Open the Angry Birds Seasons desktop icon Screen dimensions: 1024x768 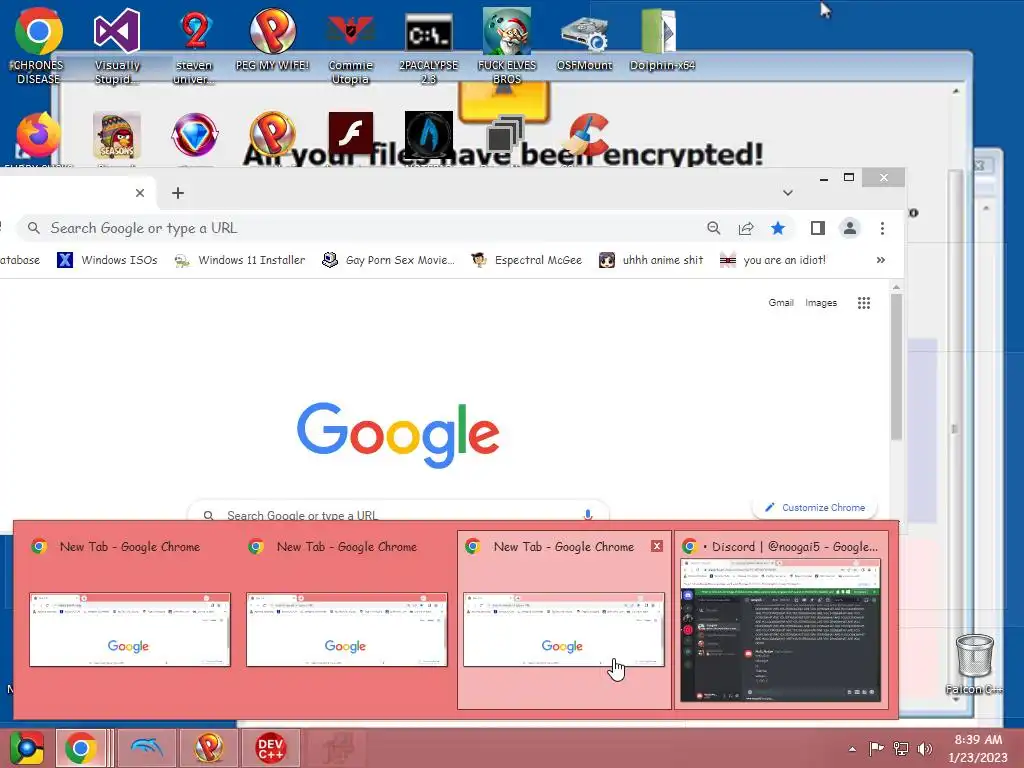pyautogui.click(x=117, y=136)
